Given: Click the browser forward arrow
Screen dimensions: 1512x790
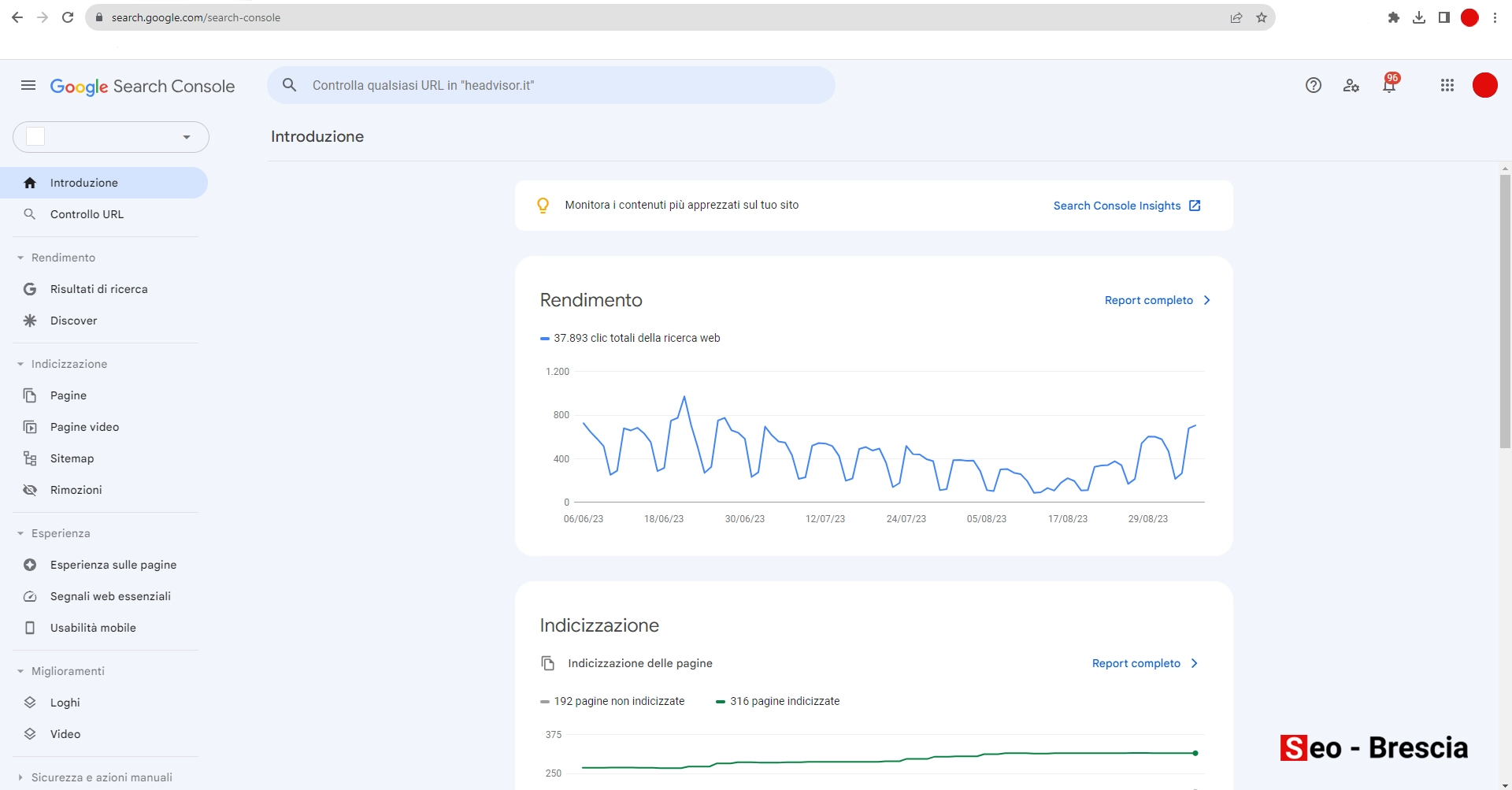Looking at the screenshot, I should (43, 17).
